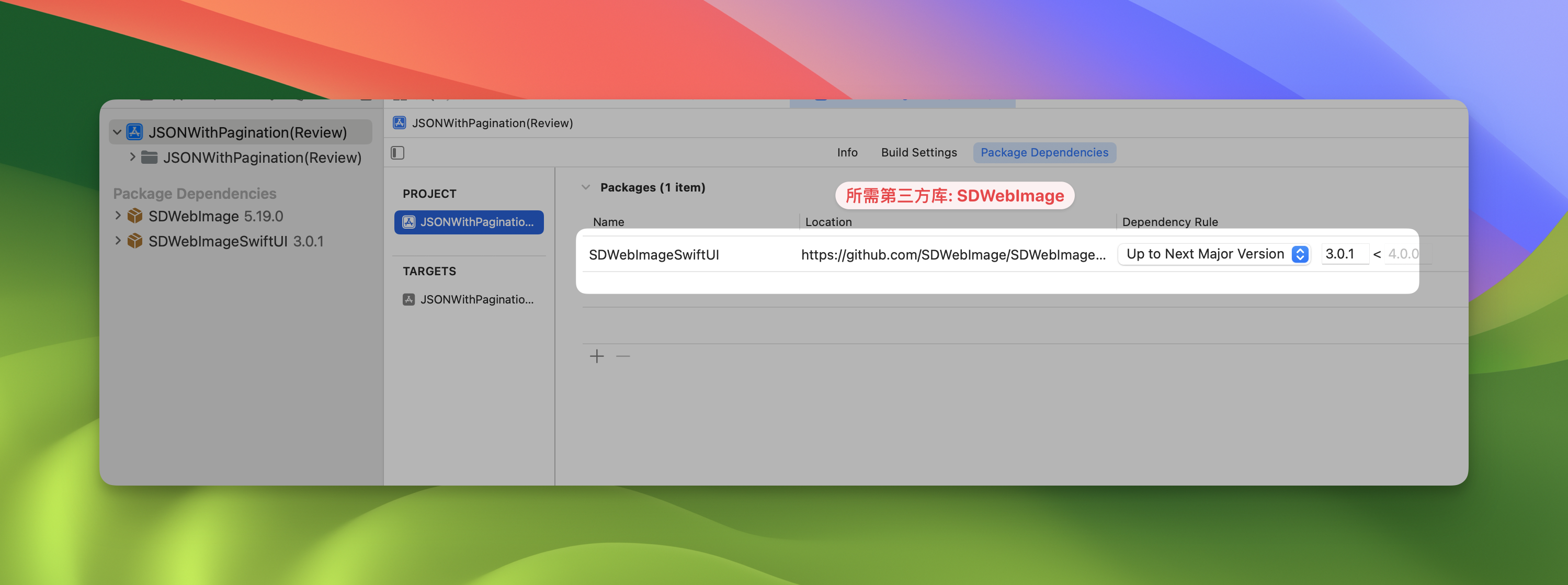Click the Name column header
Viewport: 1568px width, 585px height.
(608, 221)
